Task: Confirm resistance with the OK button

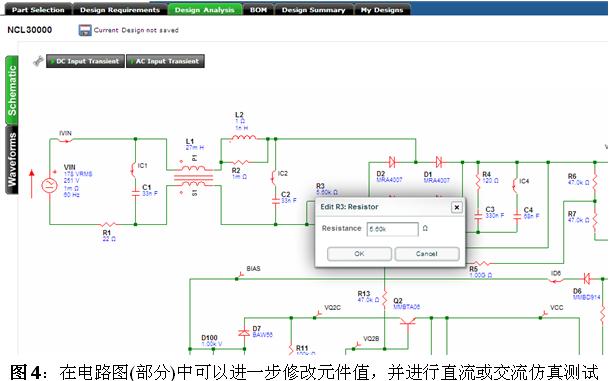Action: 359,254
